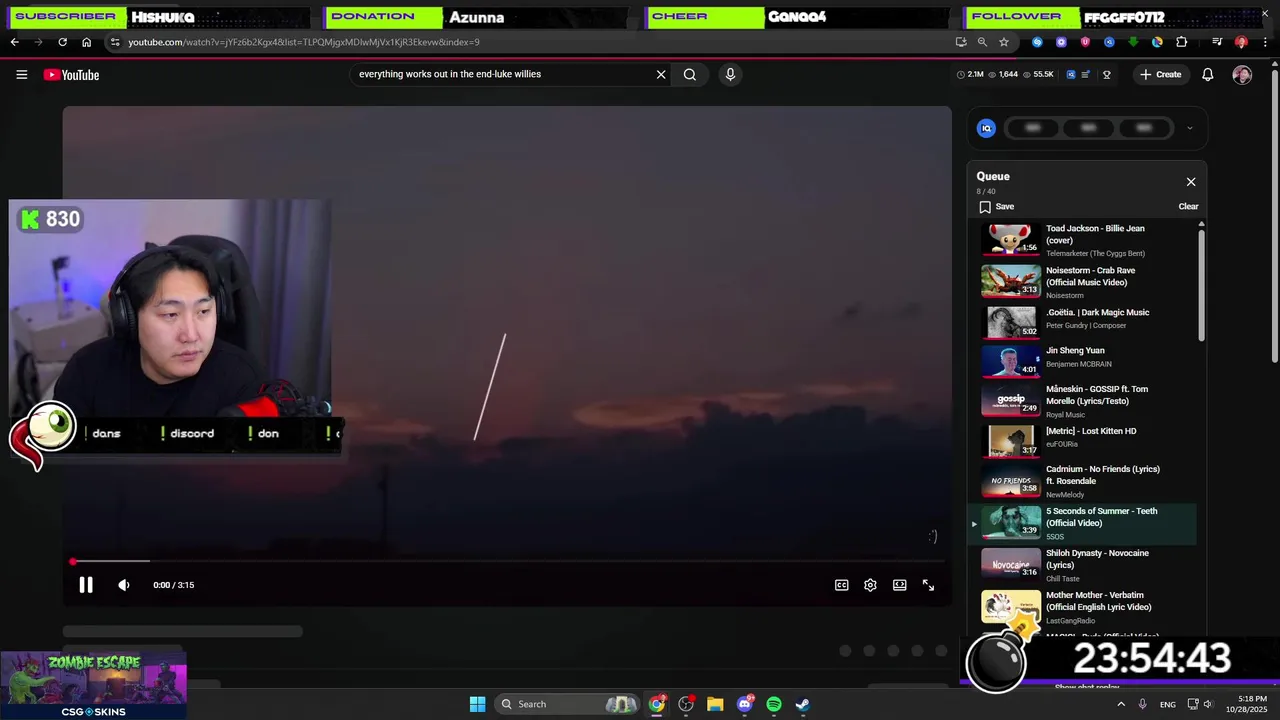Screen dimensions: 1280x720
Task: Play Jin Sheng Yuan from queue
Action: coord(1088,361)
